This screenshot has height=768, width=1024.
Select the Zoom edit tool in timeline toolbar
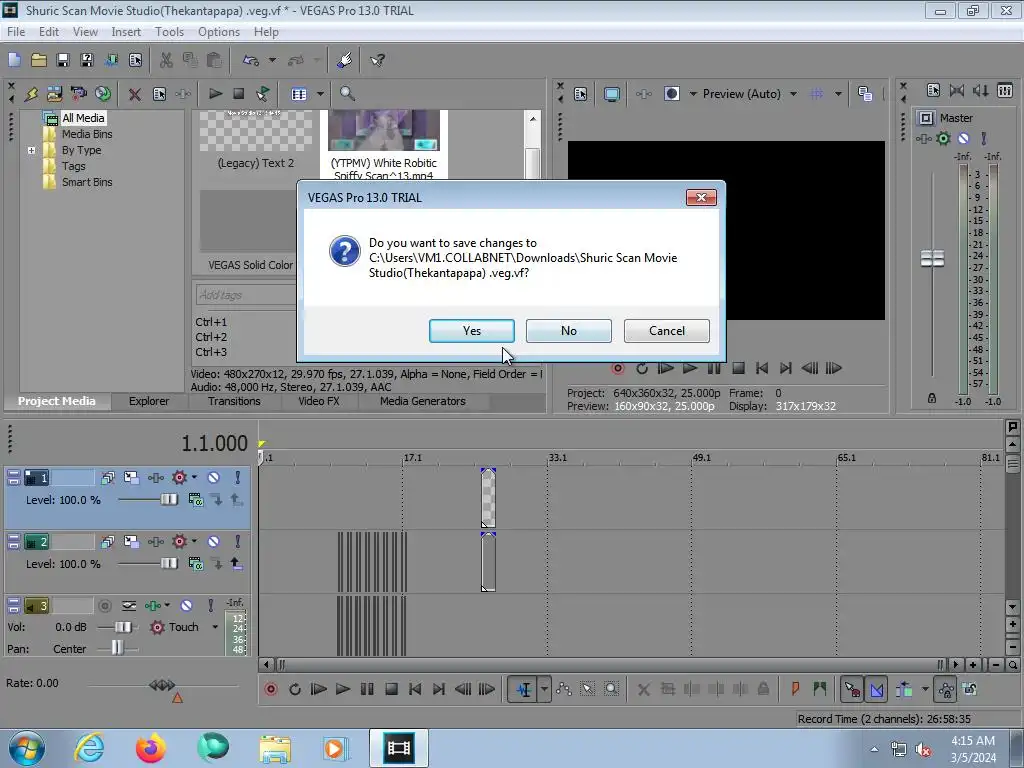click(x=611, y=689)
